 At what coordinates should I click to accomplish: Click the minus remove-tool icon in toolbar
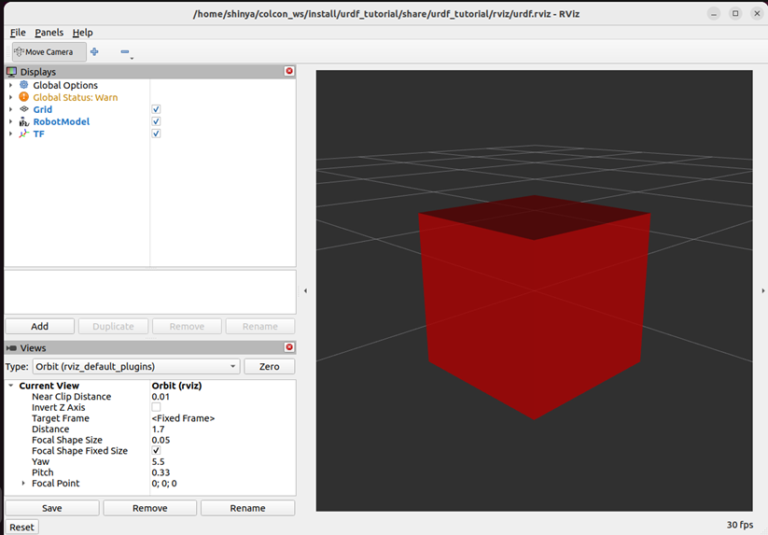tap(125, 52)
